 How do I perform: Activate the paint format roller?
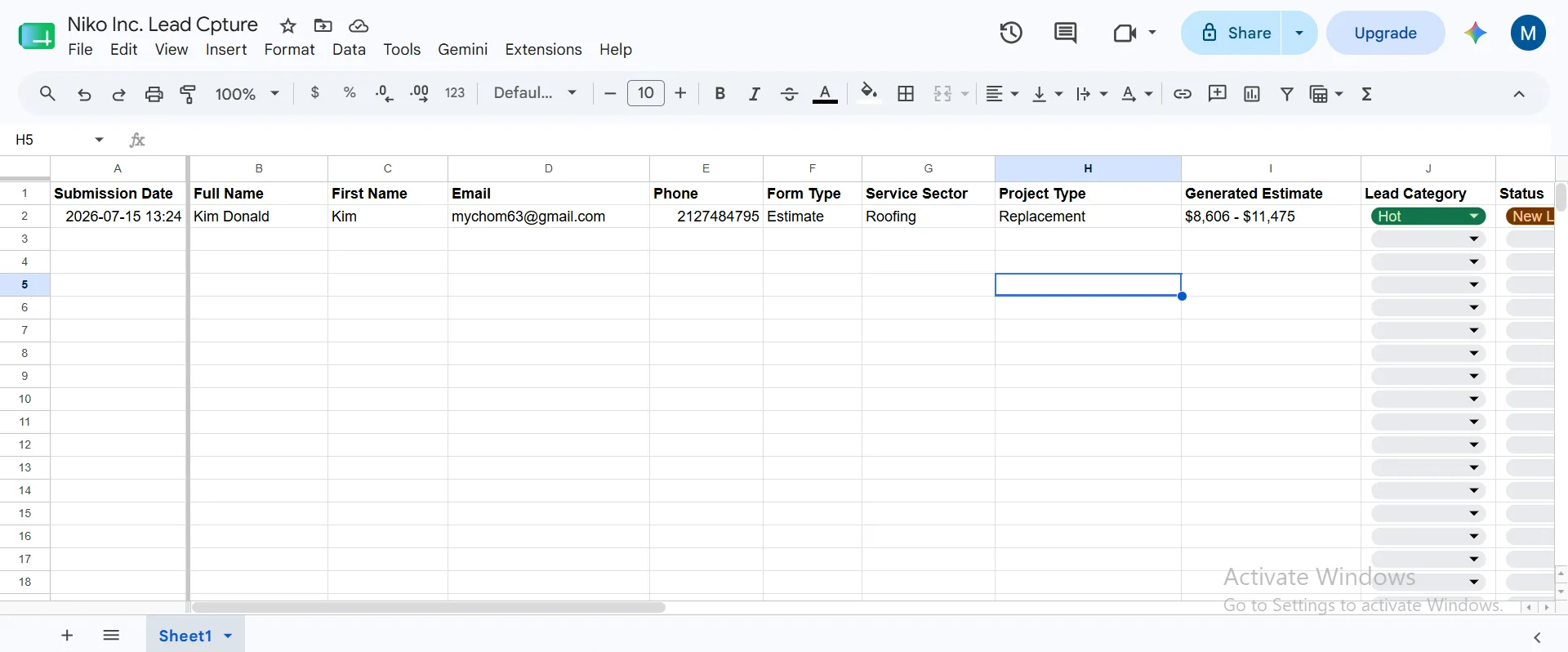click(x=188, y=94)
